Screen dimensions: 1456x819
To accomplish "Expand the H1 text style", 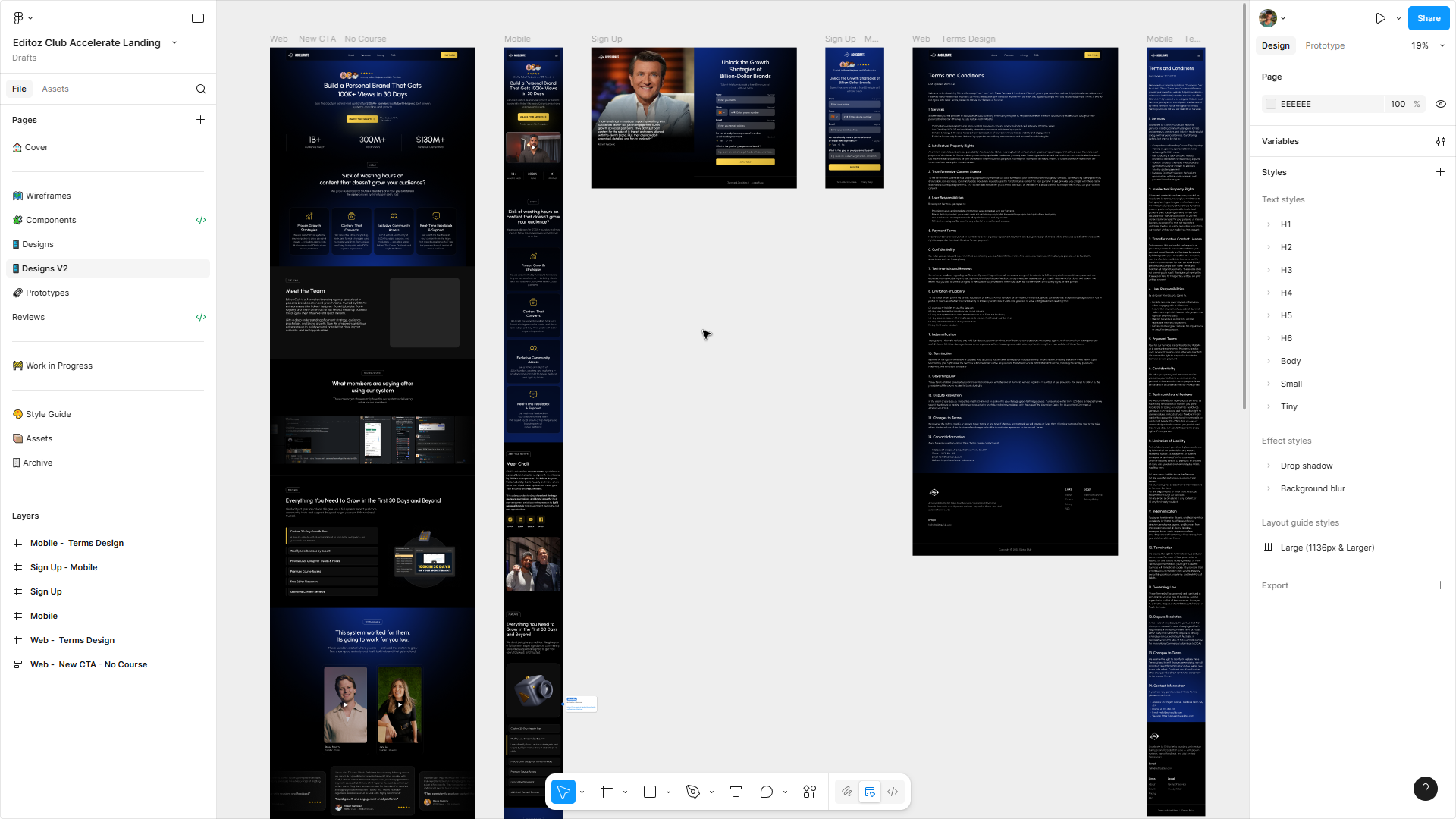I will click(1269, 224).
